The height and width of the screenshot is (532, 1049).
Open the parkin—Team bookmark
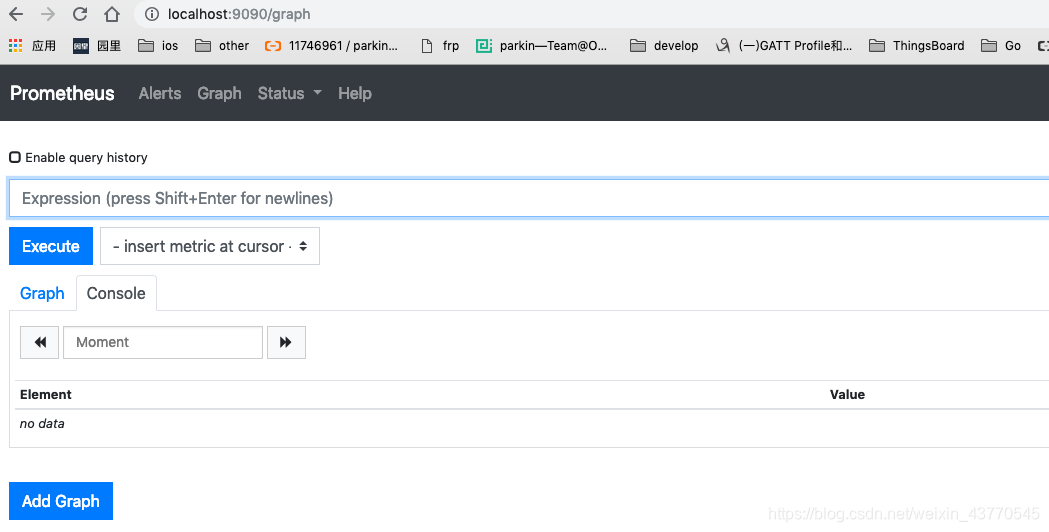click(x=542, y=46)
